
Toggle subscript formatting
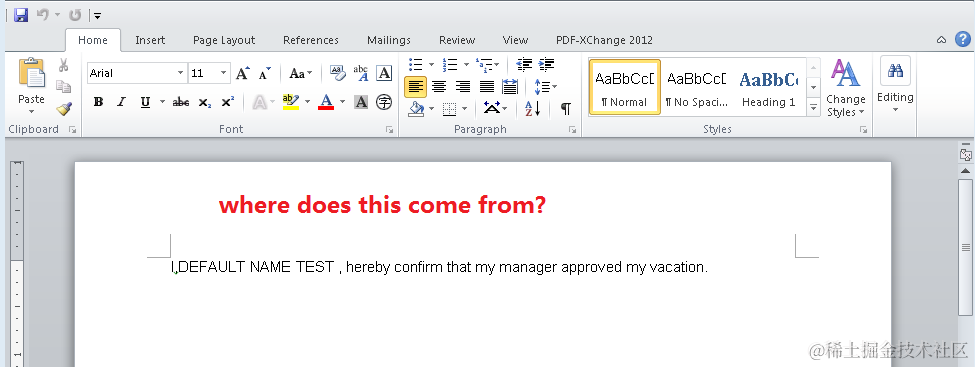tap(204, 102)
